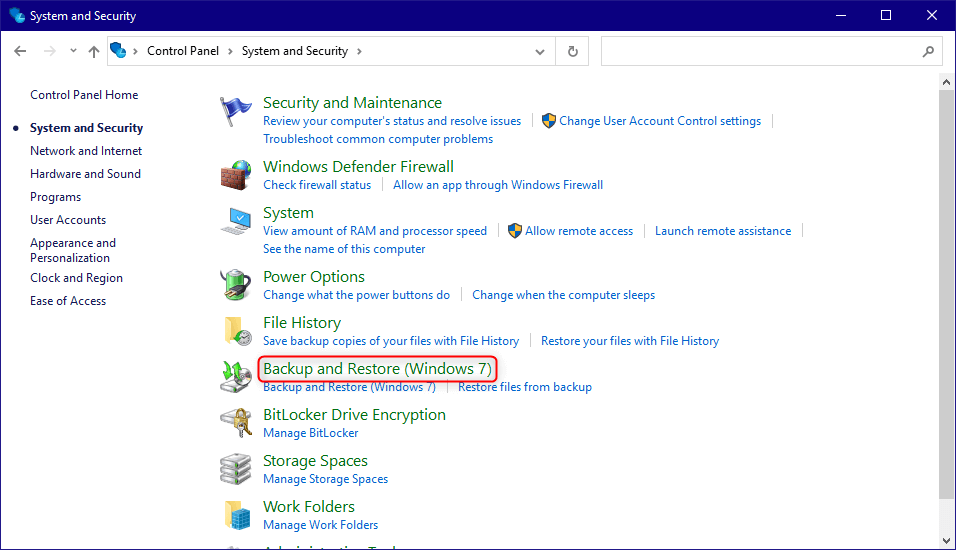Image resolution: width=956 pixels, height=550 pixels.
Task: Open the Programs category
Action: click(x=55, y=197)
